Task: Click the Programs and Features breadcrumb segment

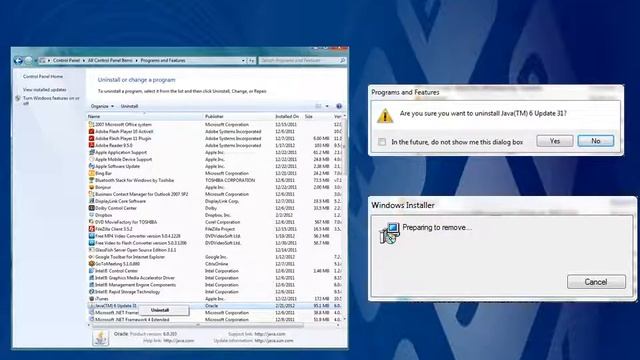Action: (163, 60)
